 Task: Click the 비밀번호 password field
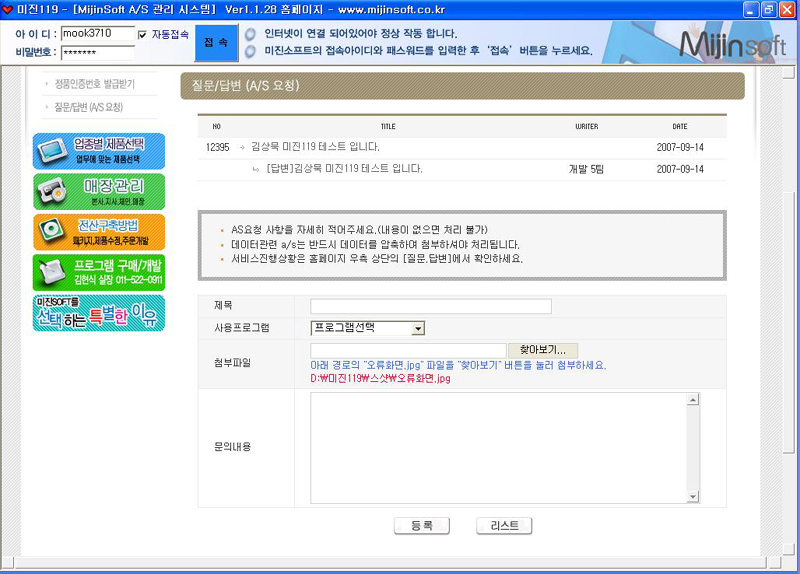click(98, 53)
